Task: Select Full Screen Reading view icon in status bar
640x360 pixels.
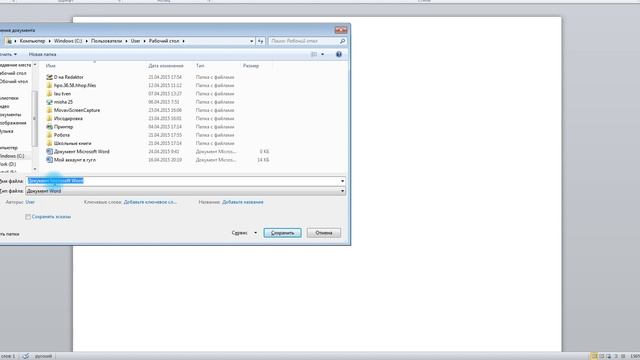Action: 602,356
